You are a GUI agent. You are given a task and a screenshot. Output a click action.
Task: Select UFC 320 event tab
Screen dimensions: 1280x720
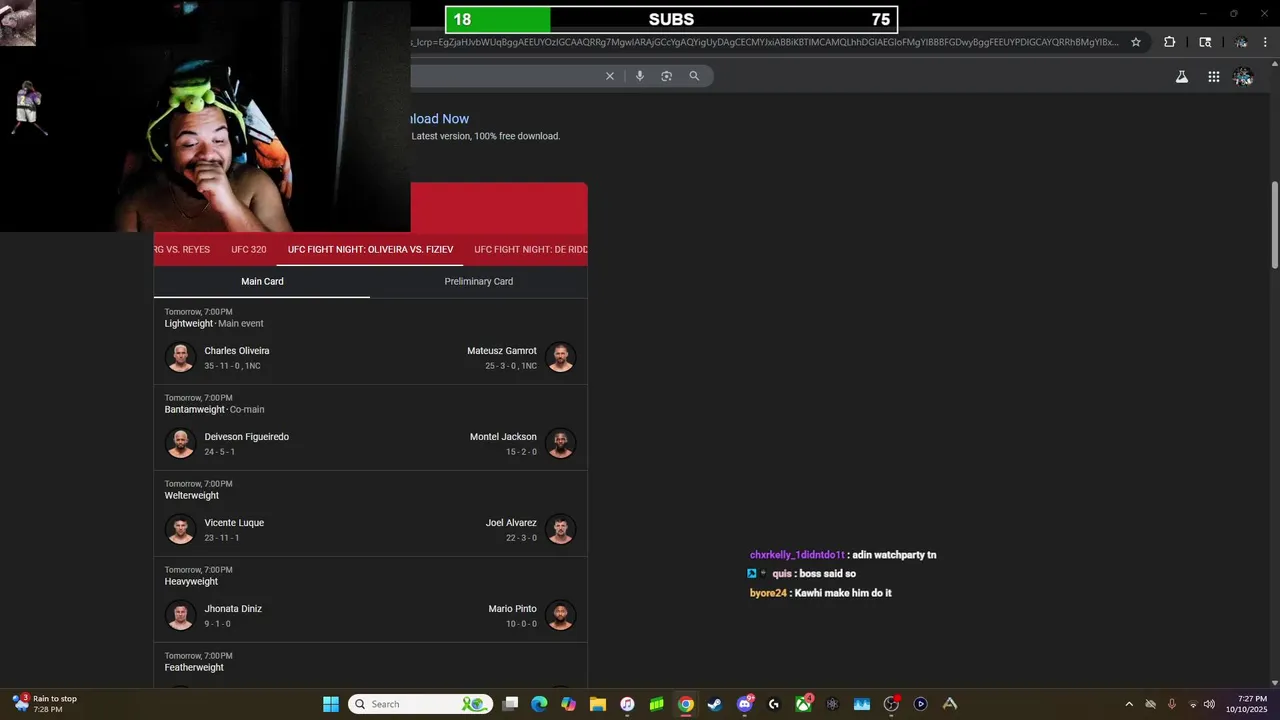coord(249,250)
